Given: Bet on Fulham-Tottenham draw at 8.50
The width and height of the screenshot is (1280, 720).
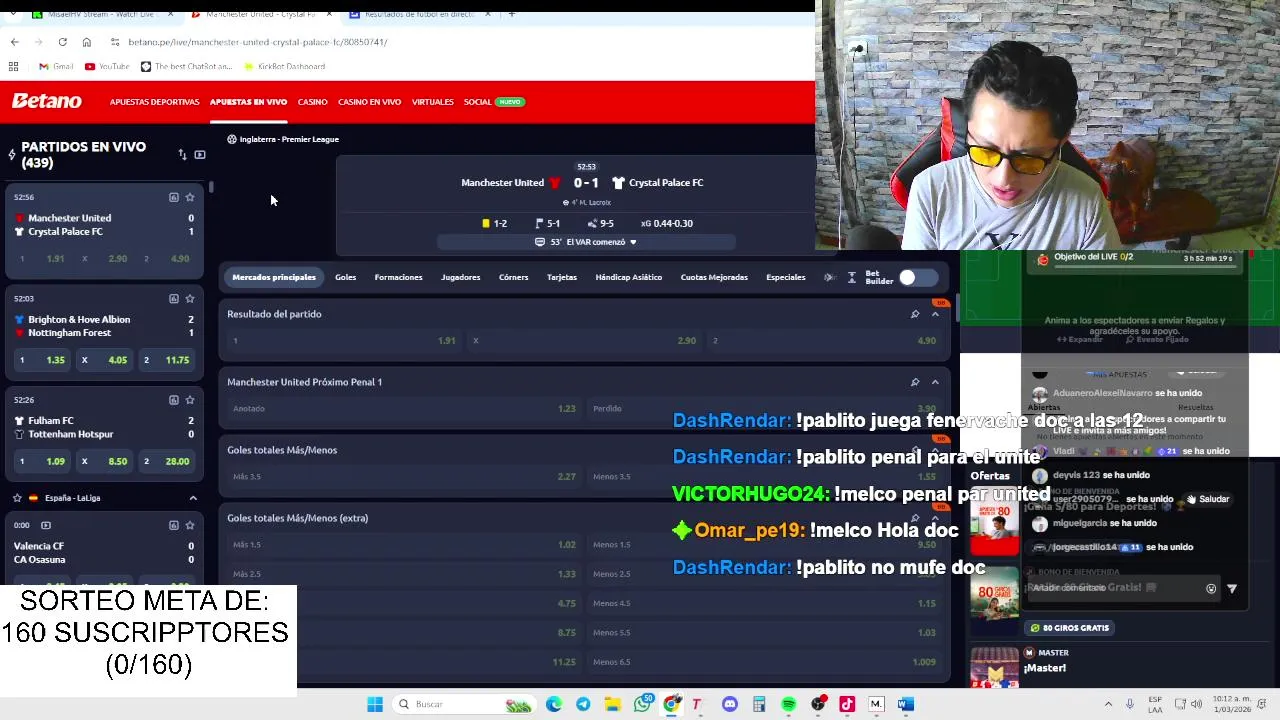Looking at the screenshot, I should click(103, 461).
